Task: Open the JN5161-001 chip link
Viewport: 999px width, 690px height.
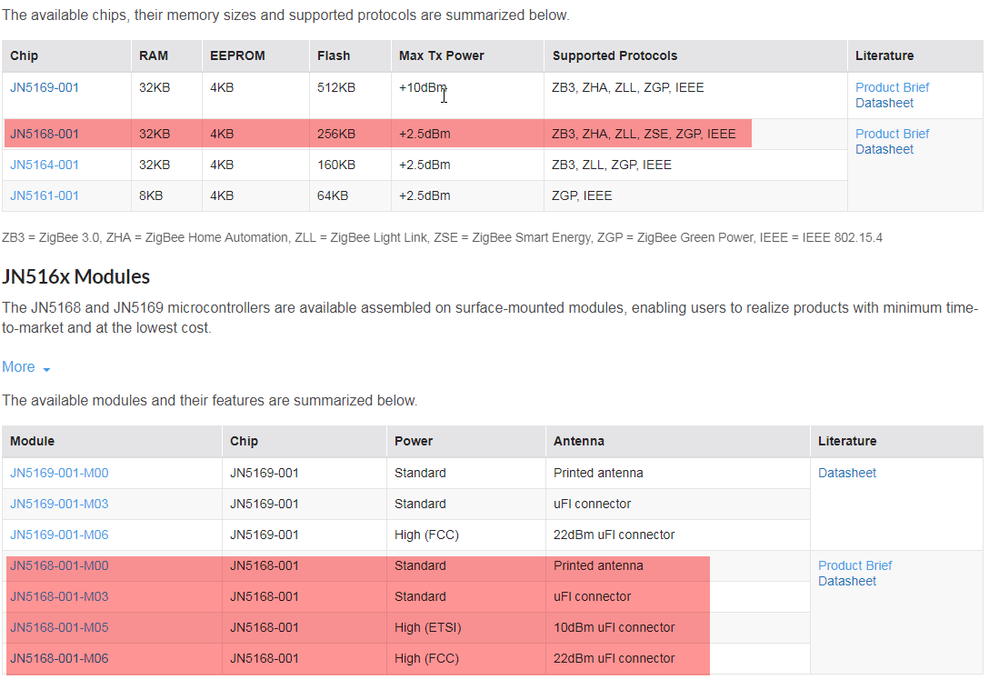Action: coord(44,196)
